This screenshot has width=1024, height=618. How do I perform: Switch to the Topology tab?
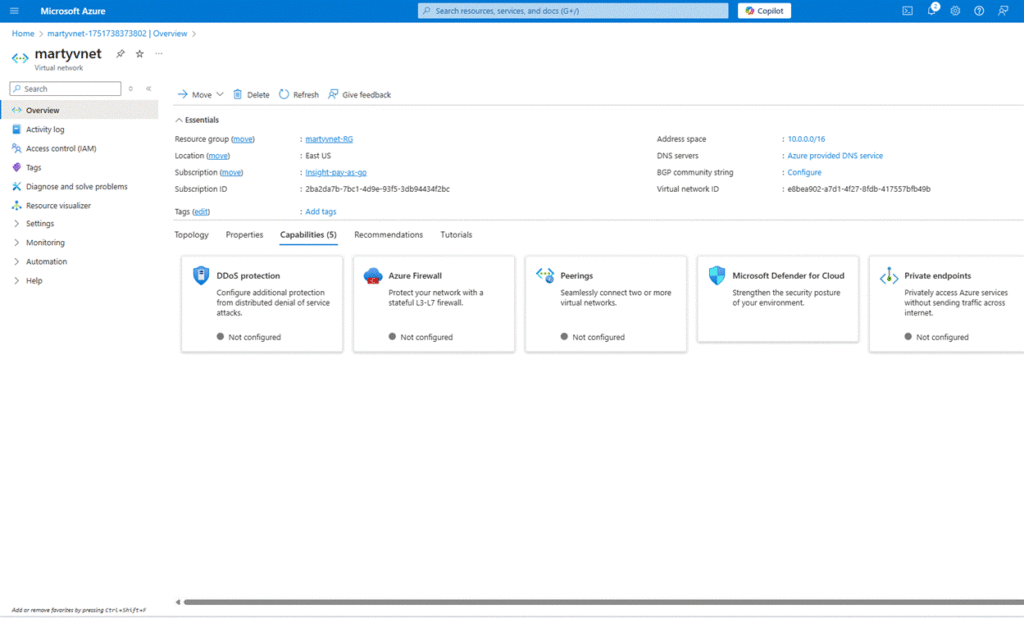tap(191, 235)
